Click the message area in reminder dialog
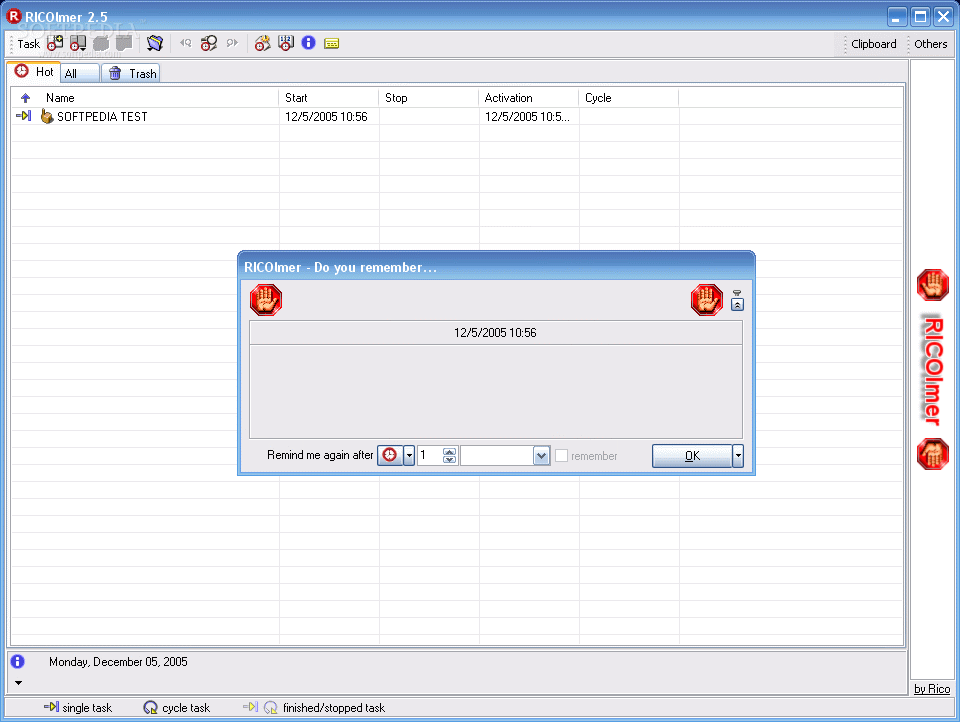 pos(496,391)
